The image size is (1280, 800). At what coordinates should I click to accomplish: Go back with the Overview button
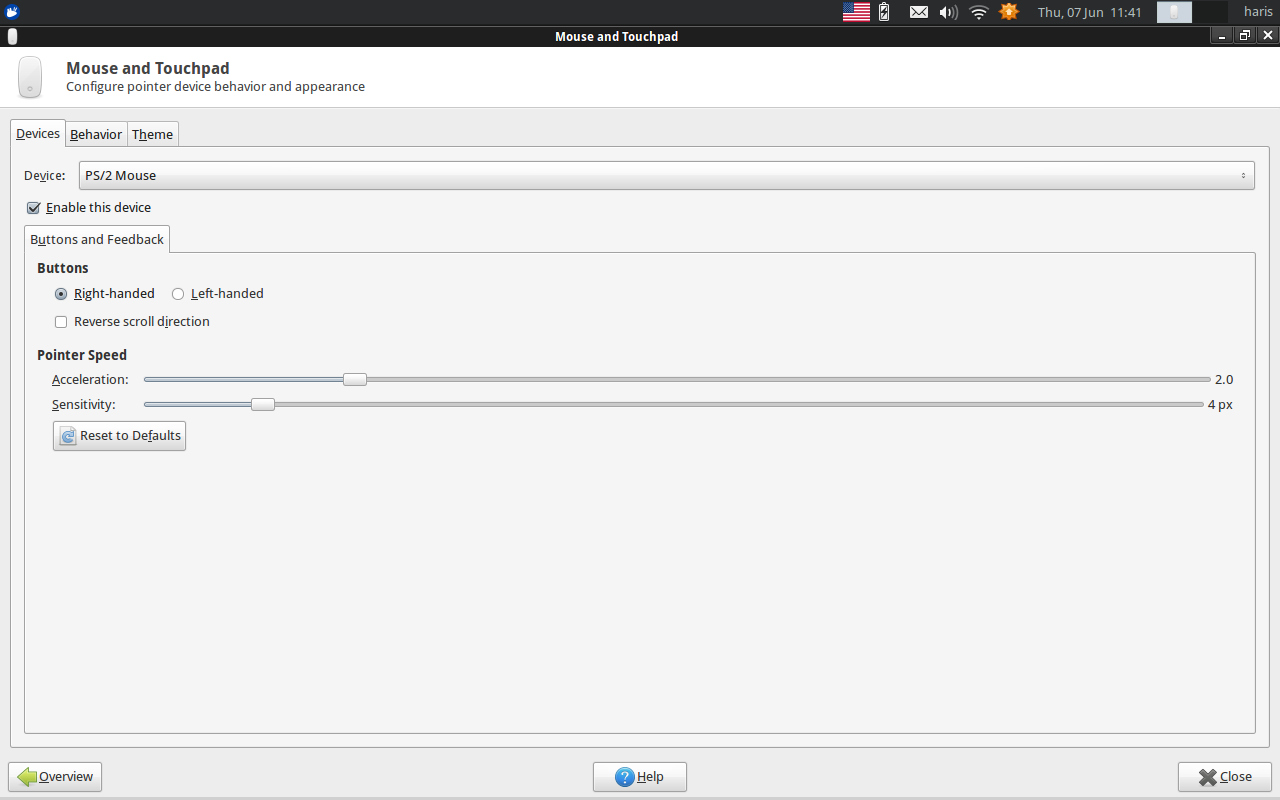click(x=55, y=777)
